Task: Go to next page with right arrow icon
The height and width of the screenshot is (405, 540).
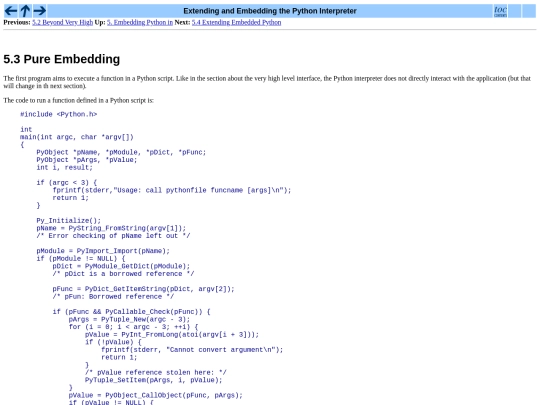Action: coord(40,11)
